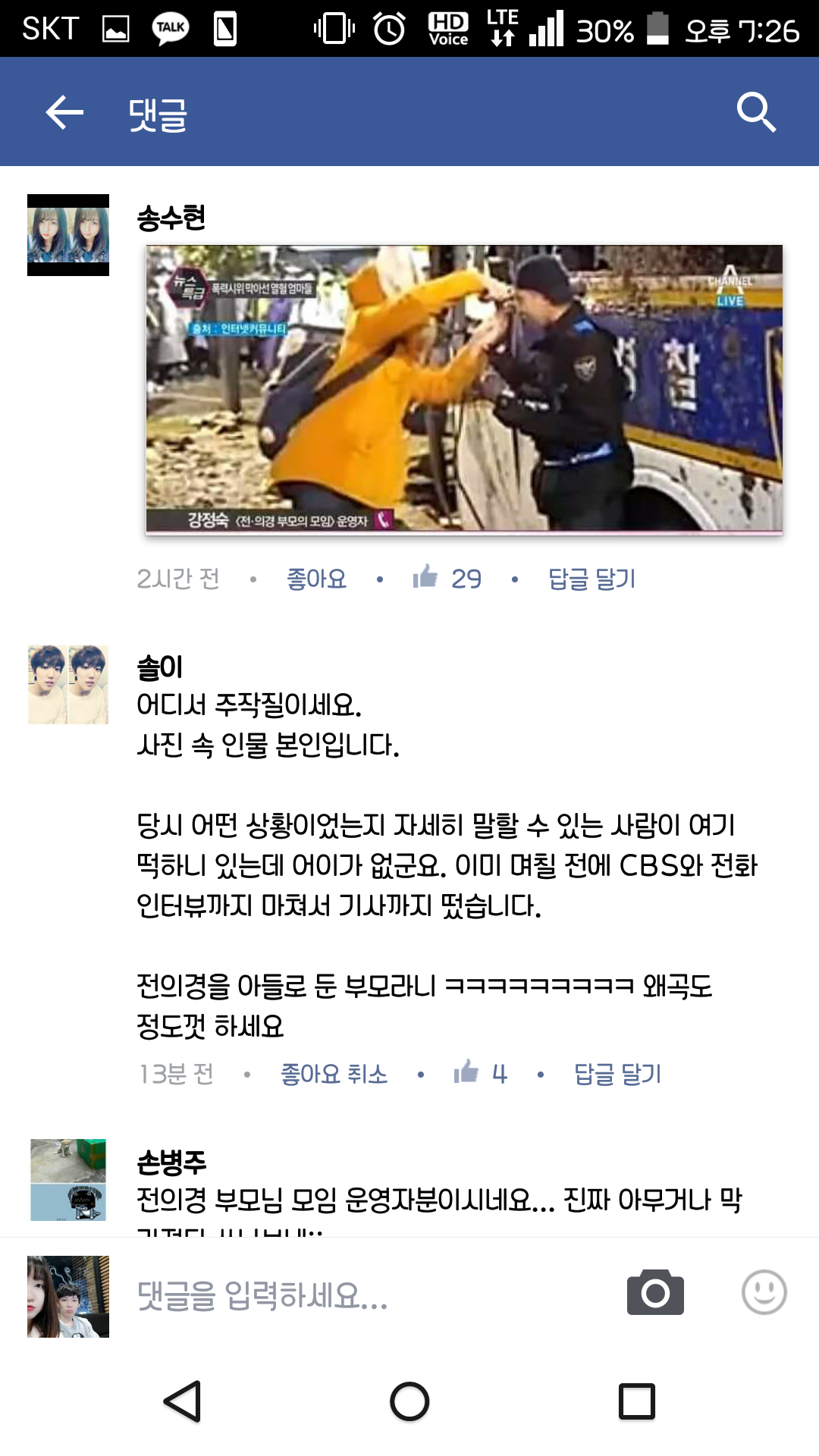Tap thumbs-up count 29 on 송수현's comment
Screen dimensions: 819x1456
447,578
